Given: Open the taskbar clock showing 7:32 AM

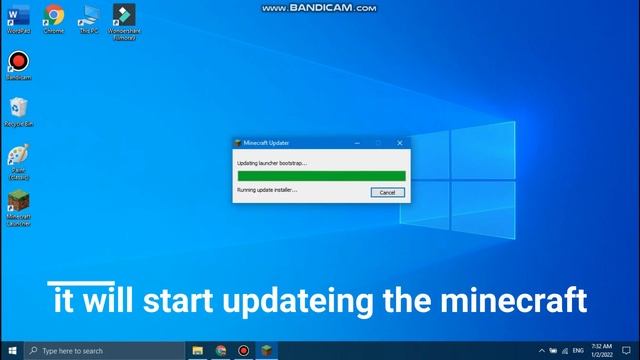Looking at the screenshot, I should pyautogui.click(x=602, y=351).
